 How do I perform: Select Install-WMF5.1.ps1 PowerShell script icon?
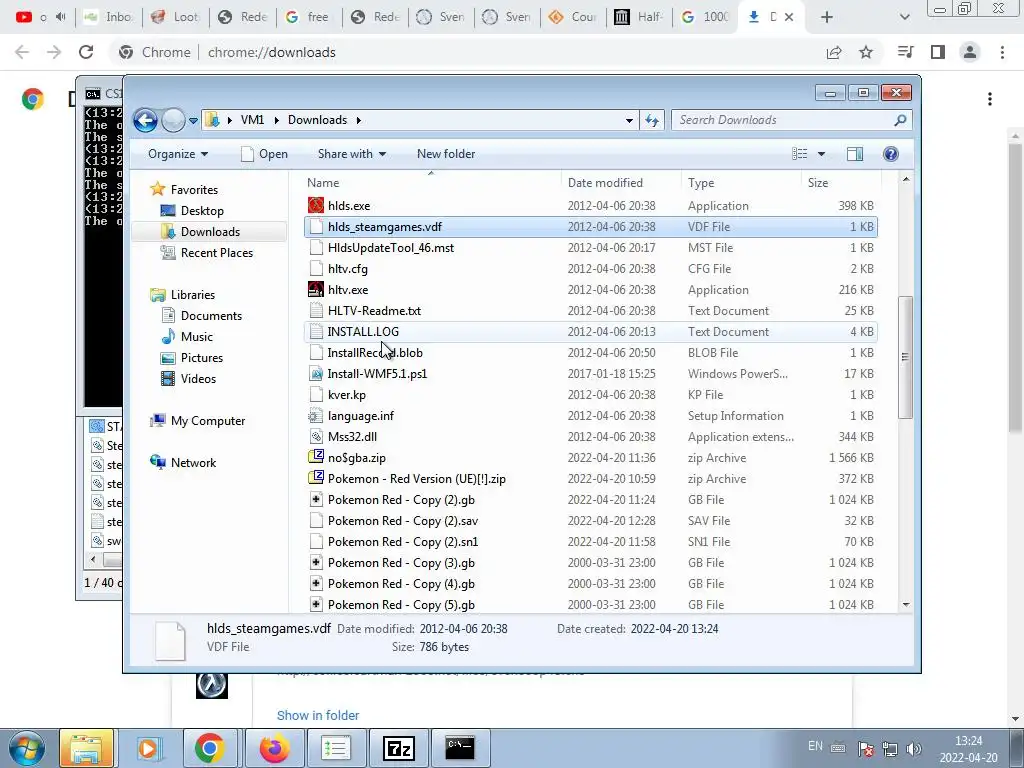(x=316, y=374)
